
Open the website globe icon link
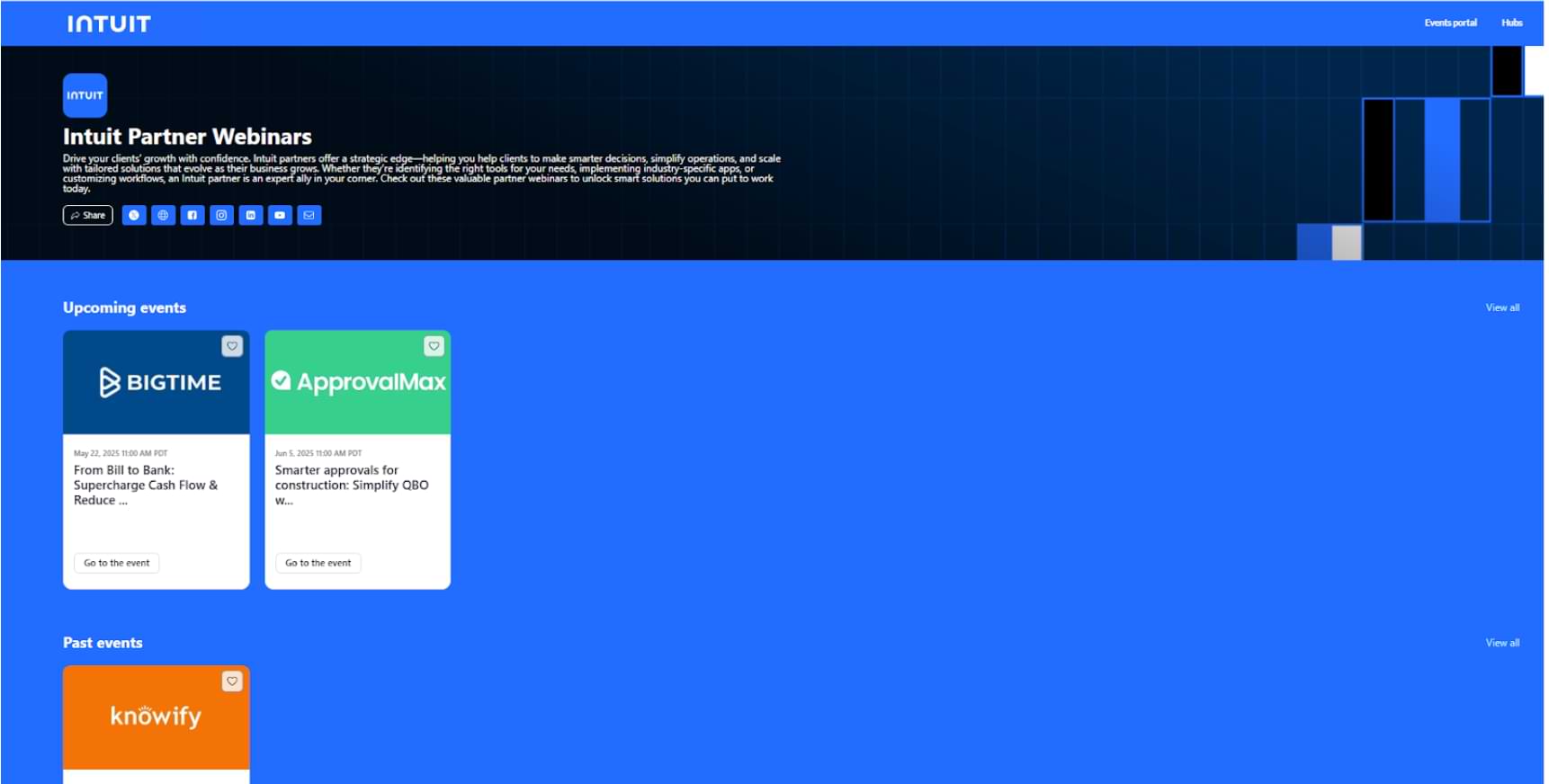[x=163, y=215]
